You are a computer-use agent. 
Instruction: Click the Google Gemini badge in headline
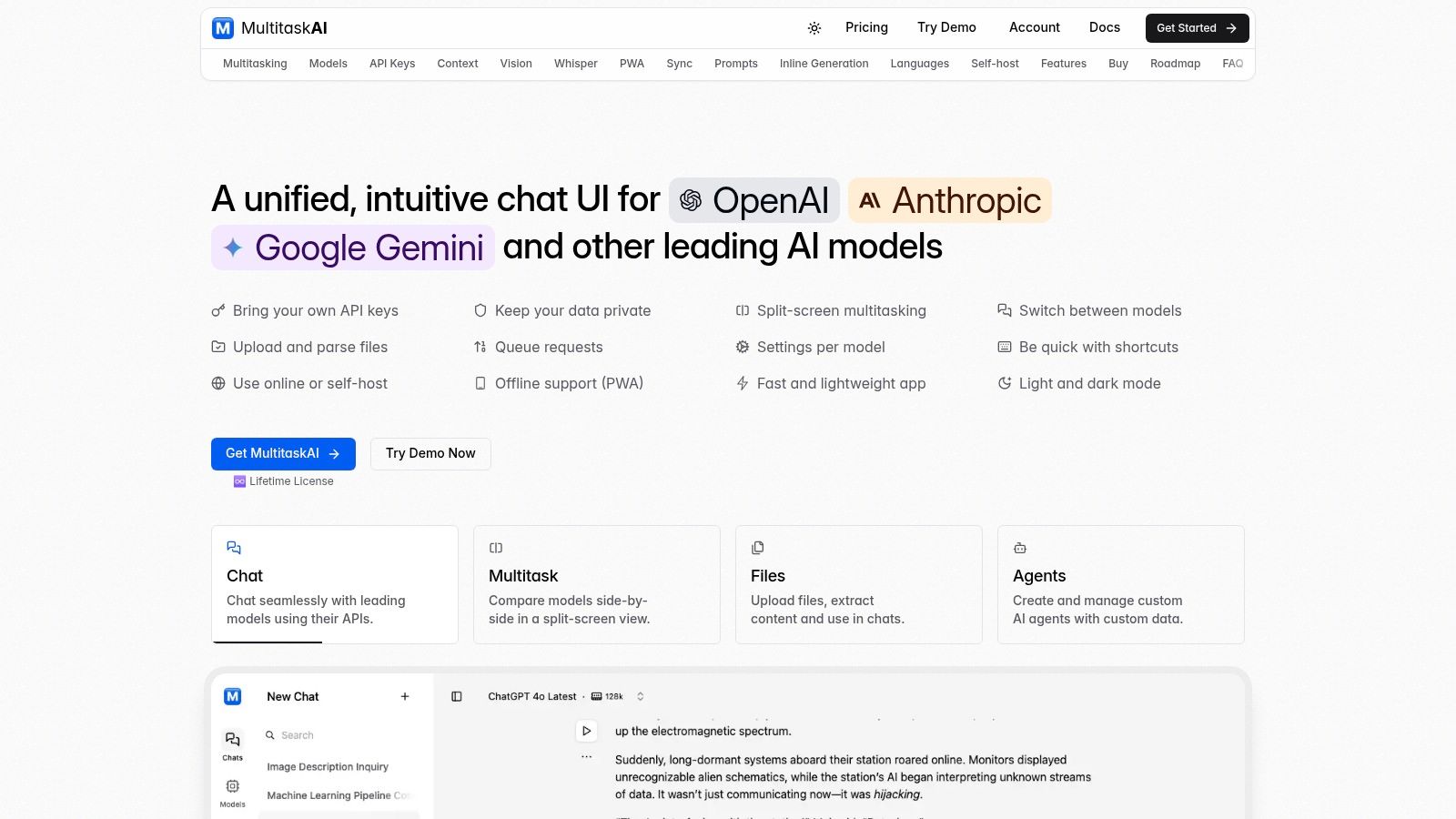(x=353, y=248)
